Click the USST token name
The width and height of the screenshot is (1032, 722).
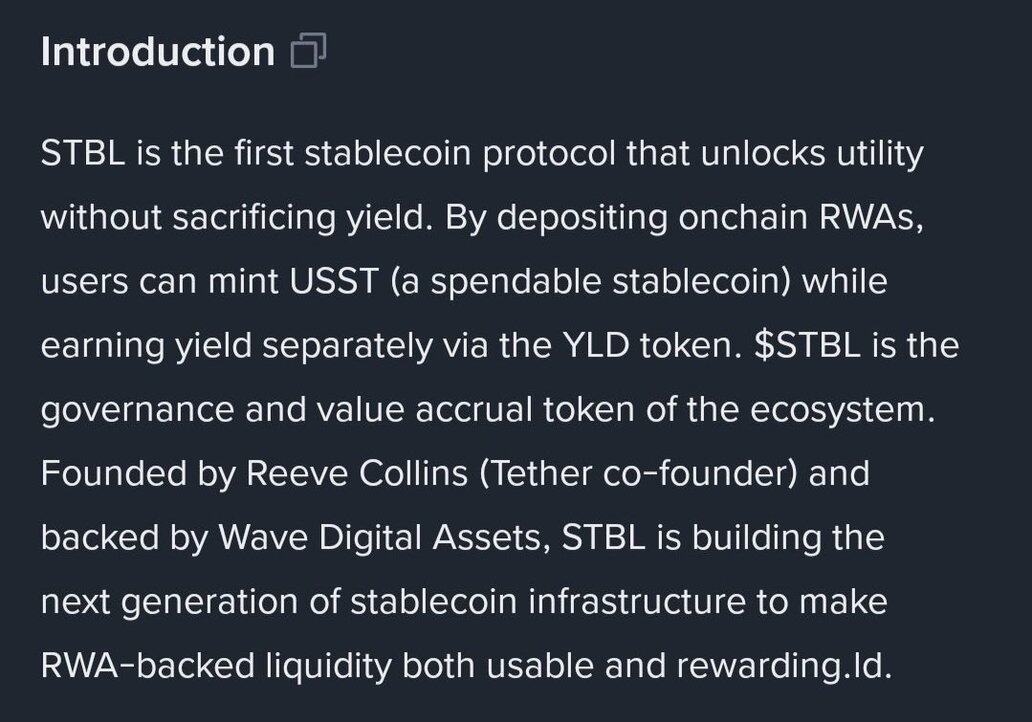(334, 281)
